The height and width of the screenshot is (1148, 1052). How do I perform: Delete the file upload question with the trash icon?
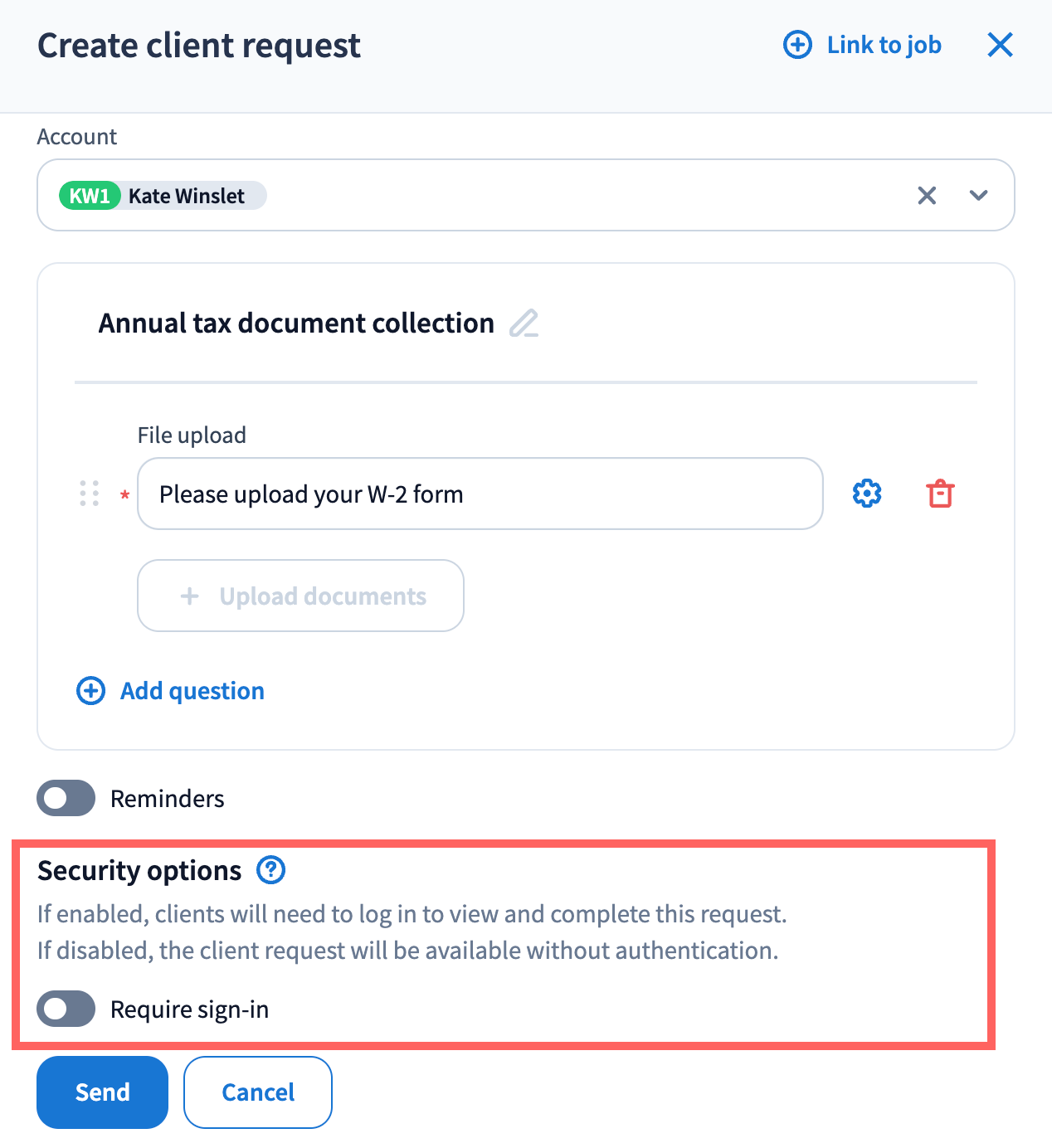click(x=940, y=494)
